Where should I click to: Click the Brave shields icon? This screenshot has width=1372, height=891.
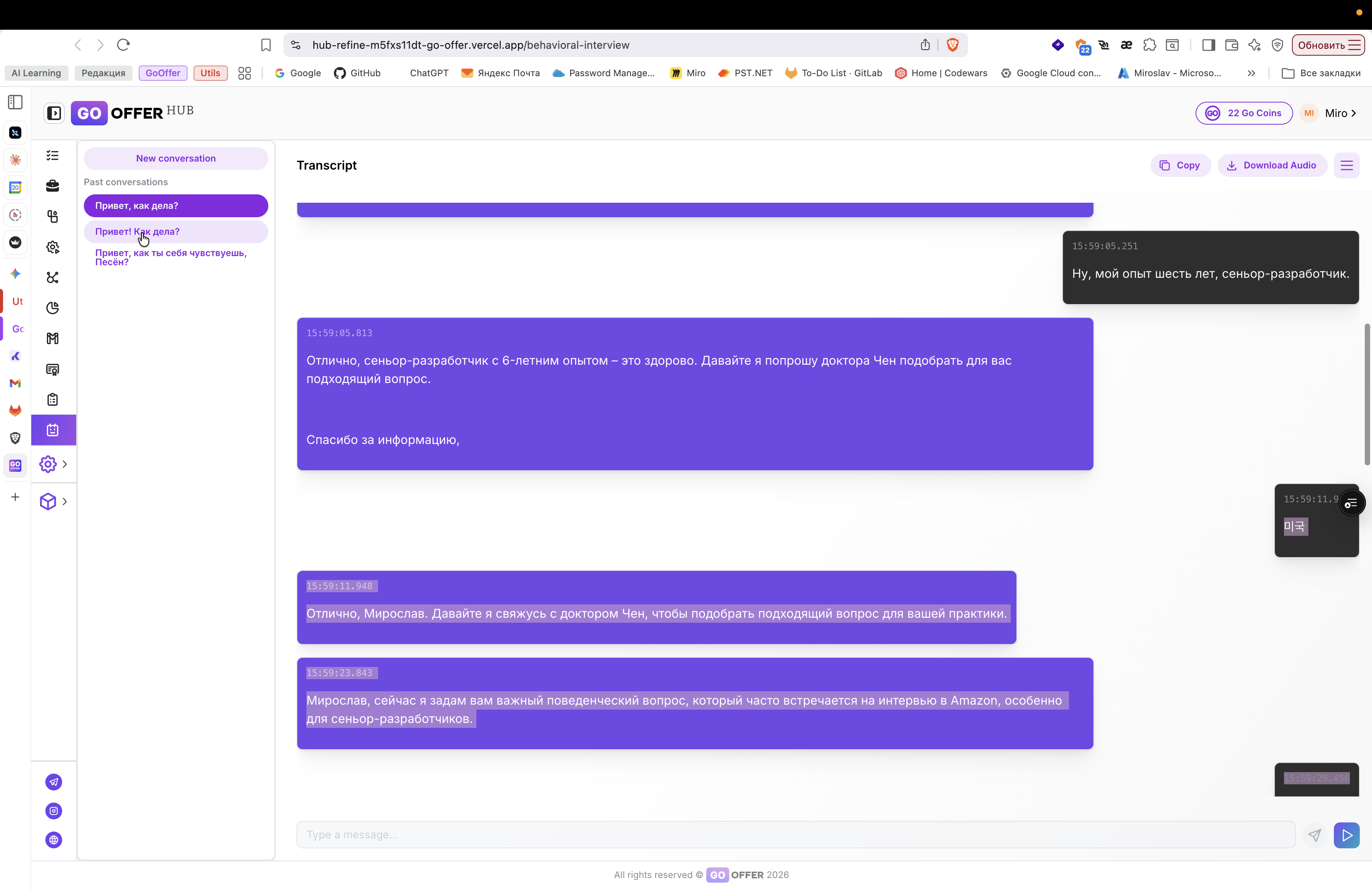click(x=952, y=45)
